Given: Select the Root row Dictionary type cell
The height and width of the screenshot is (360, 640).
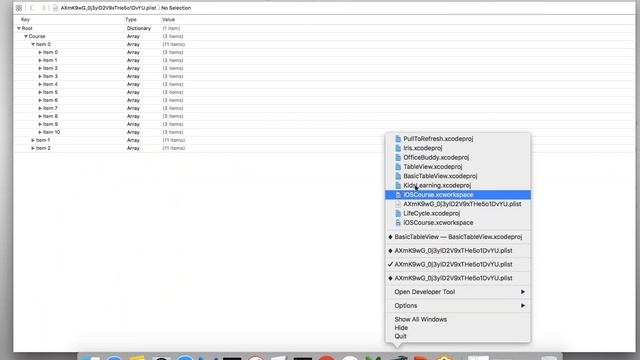Looking at the screenshot, I should [139, 28].
